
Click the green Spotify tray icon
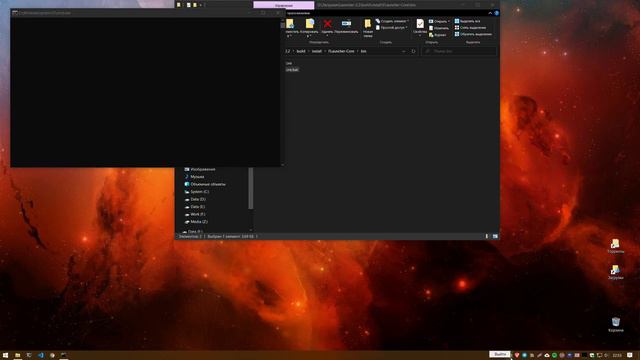(555, 355)
